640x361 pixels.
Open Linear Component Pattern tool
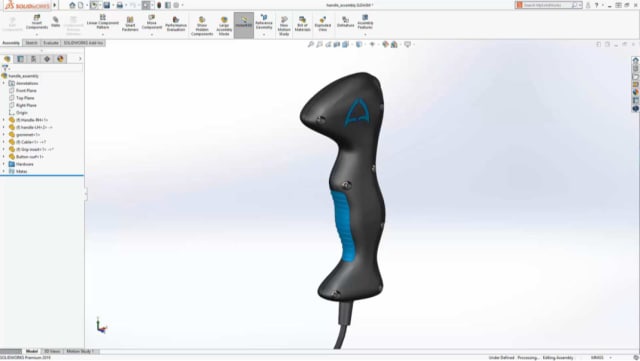point(102,22)
